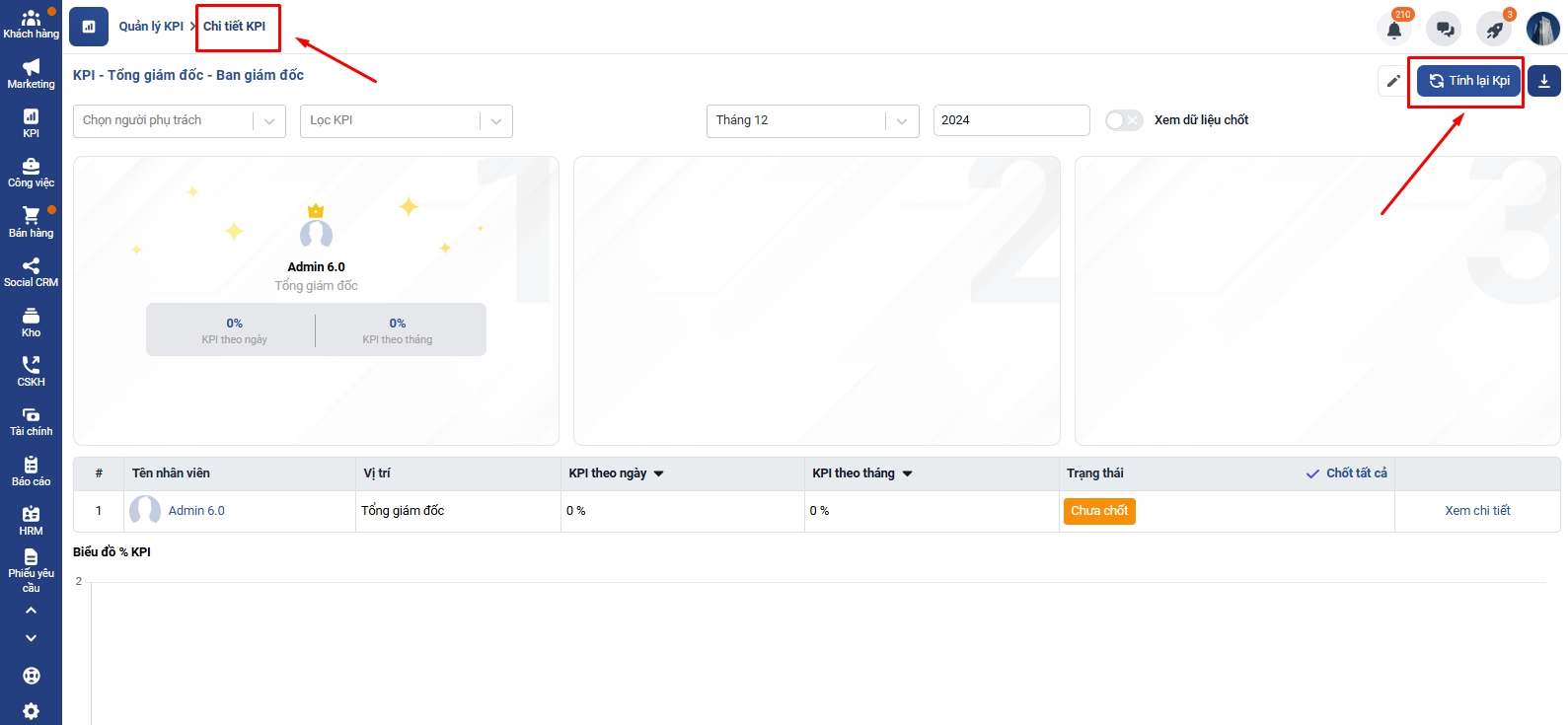Open the chat messages icon
Viewport: 1568px width, 725px height.
point(1445,30)
